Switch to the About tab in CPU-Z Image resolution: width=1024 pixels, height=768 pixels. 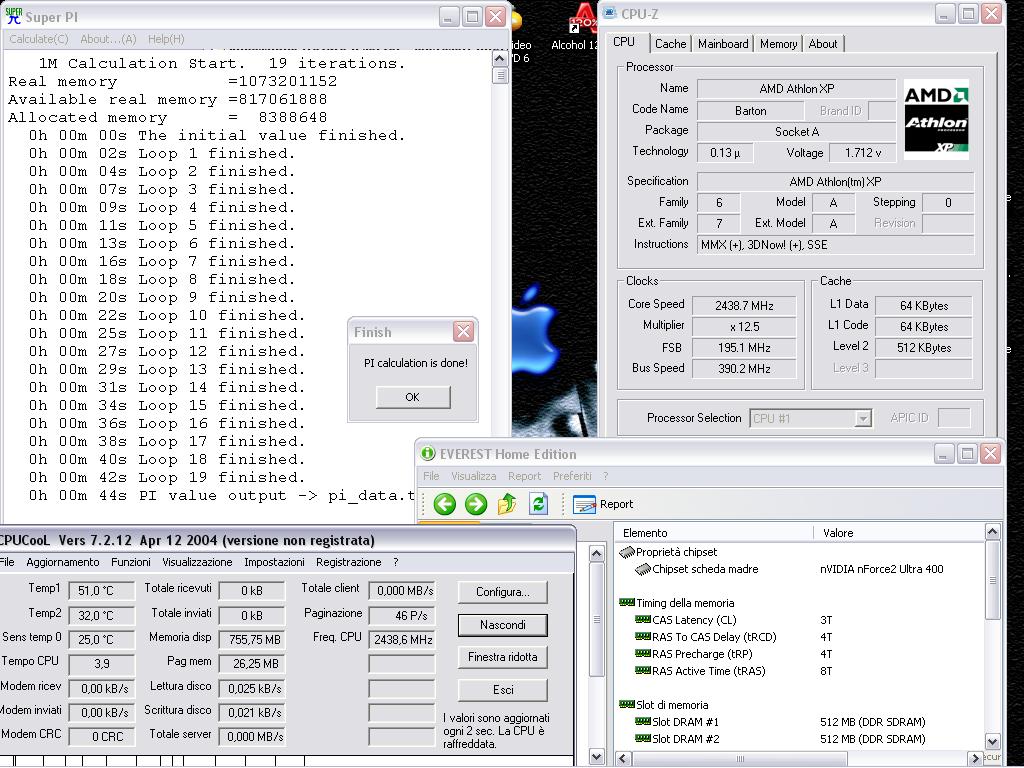coord(823,44)
